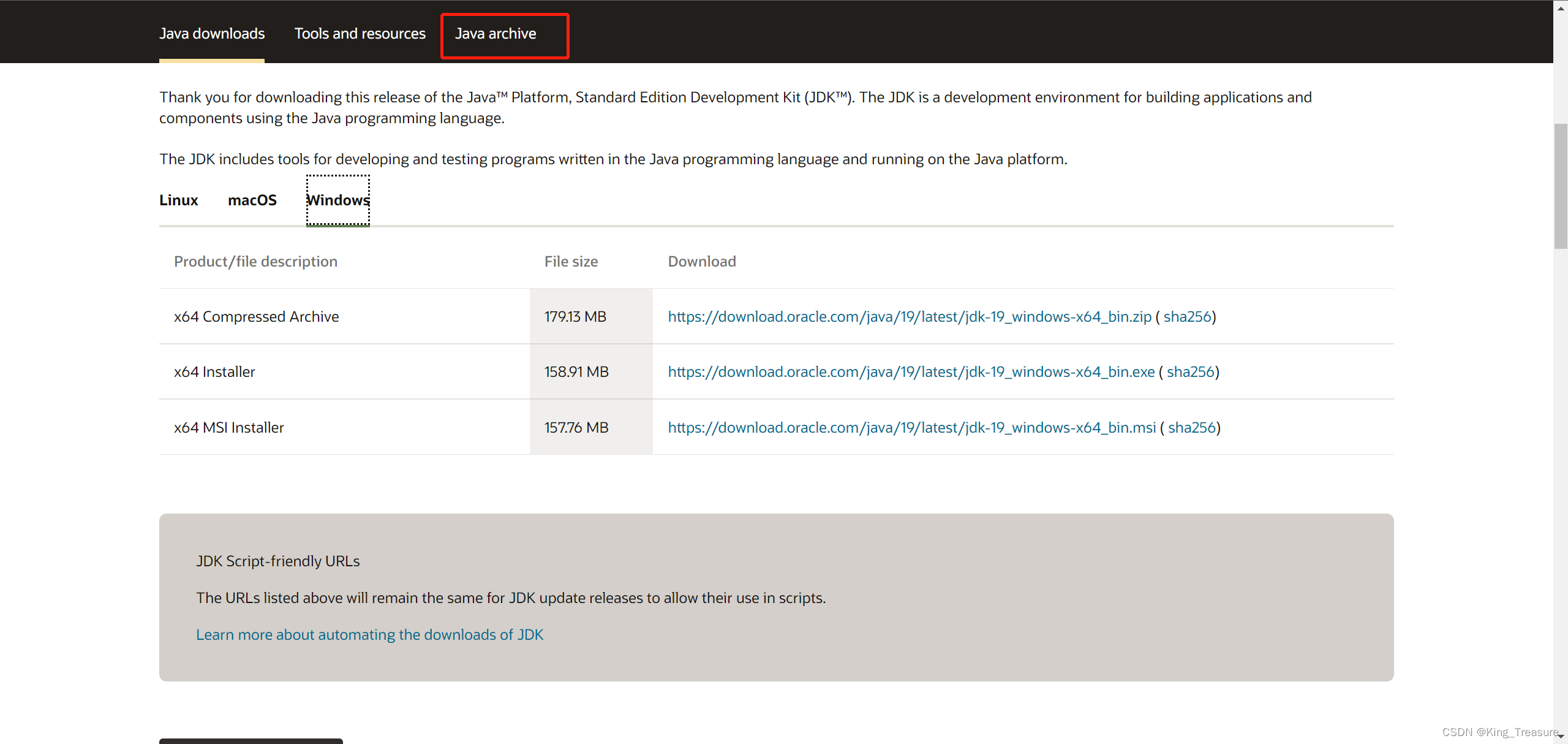The image size is (1568, 744).
Task: Select the Linux platform tab
Action: [179, 200]
